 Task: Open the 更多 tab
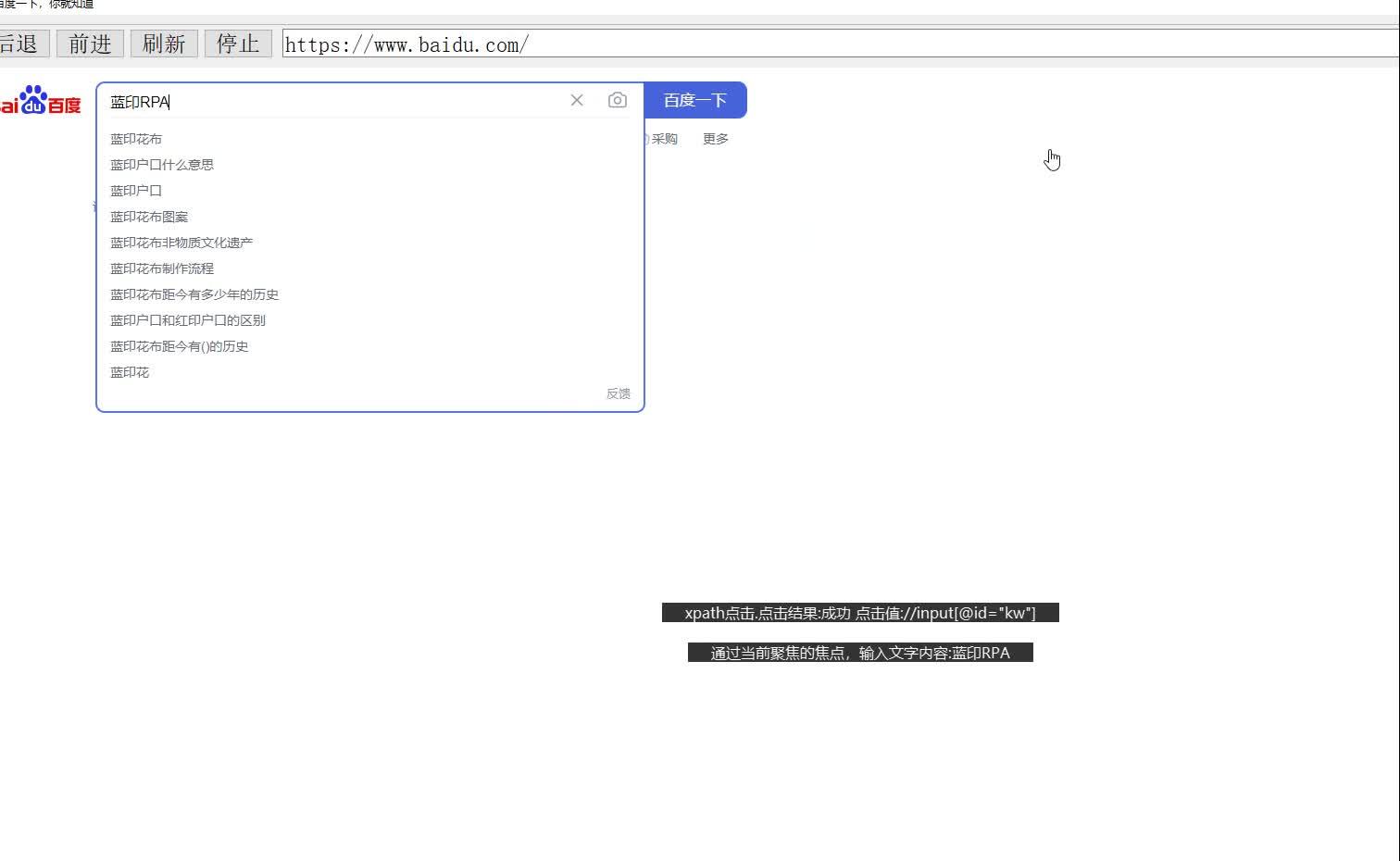(x=716, y=139)
